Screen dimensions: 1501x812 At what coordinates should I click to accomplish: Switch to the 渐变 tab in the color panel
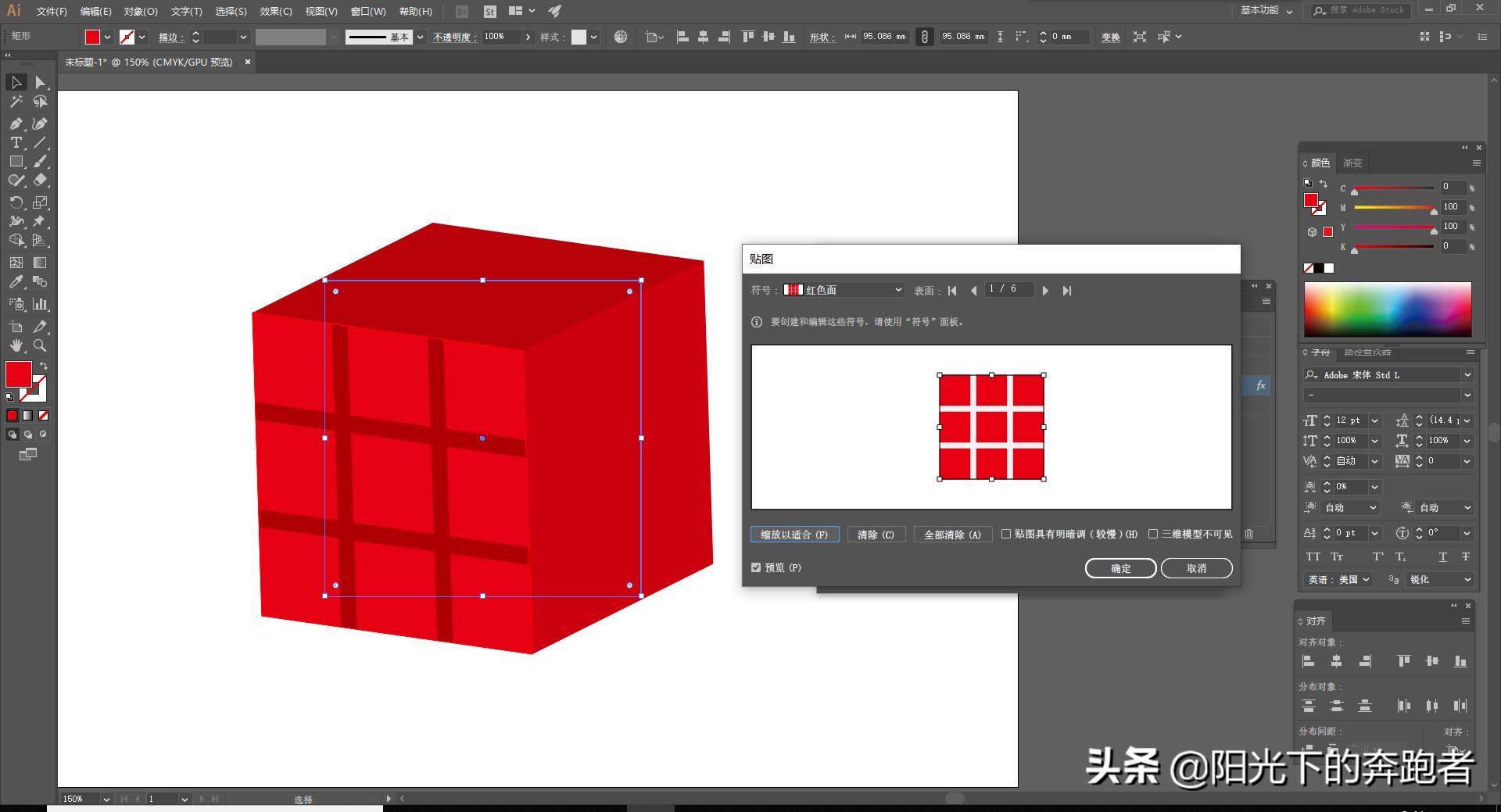click(x=1352, y=163)
